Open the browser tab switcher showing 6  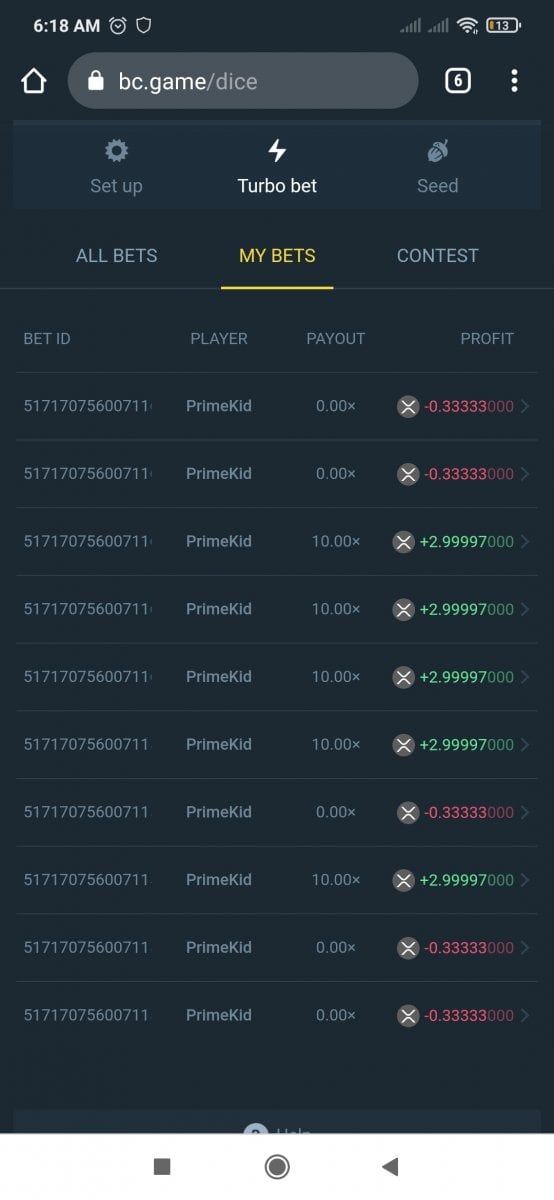point(457,81)
